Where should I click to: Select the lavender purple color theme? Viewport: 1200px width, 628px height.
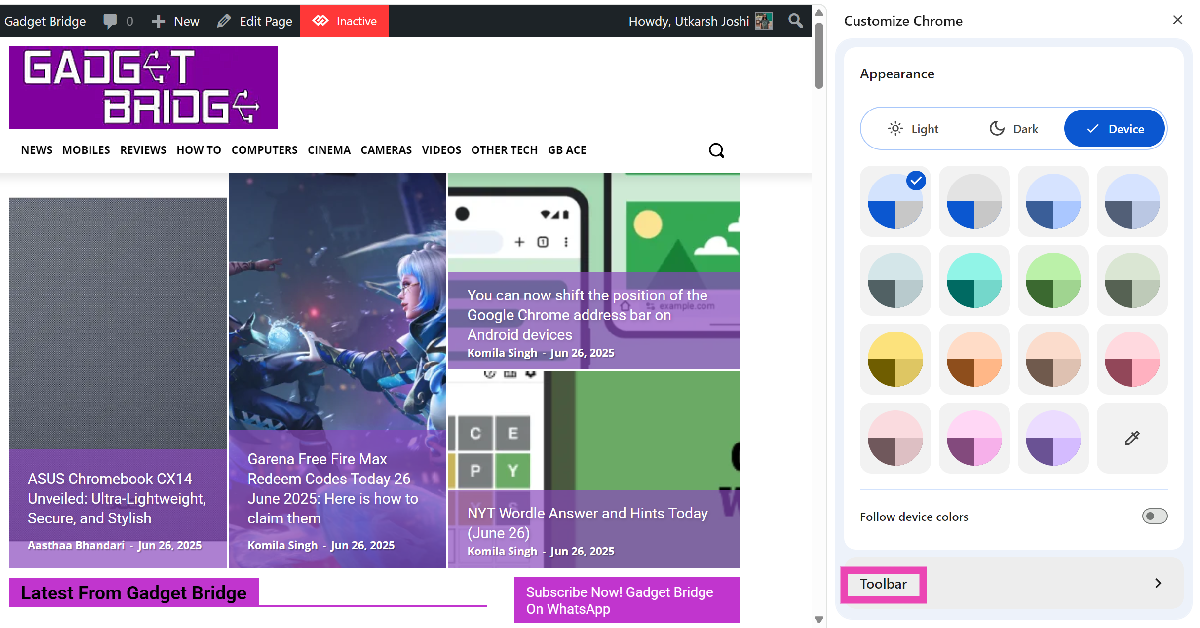[1053, 438]
